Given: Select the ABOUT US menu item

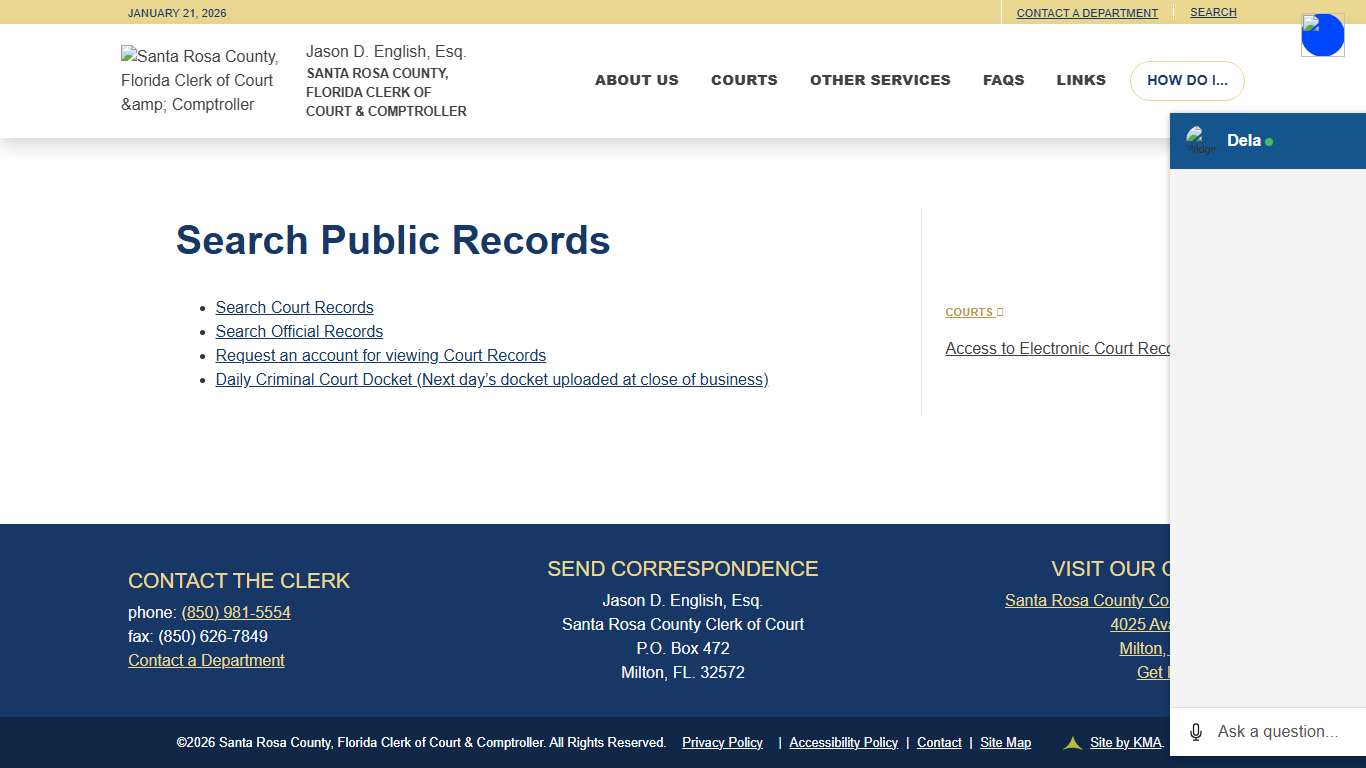Looking at the screenshot, I should point(636,80).
